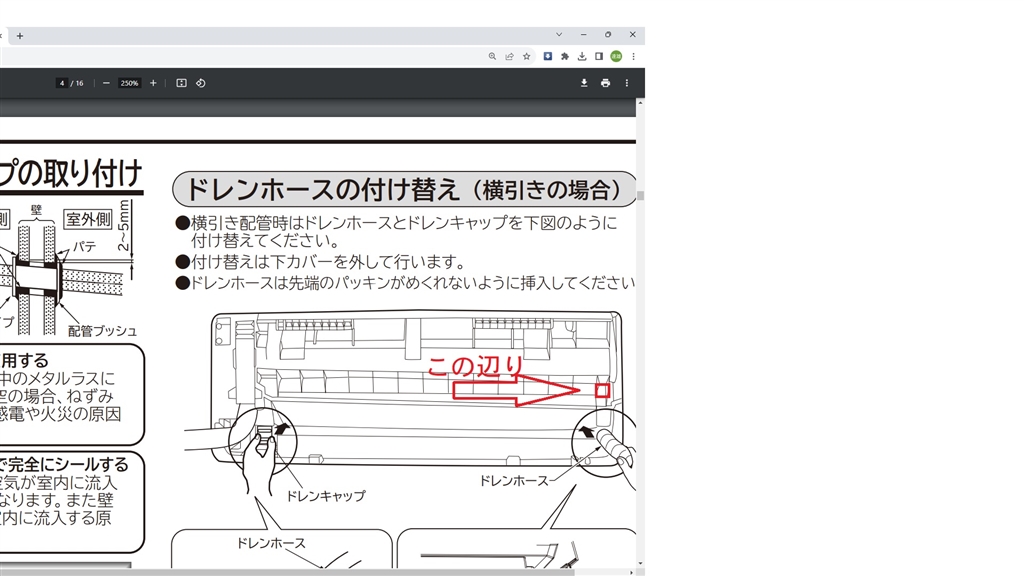Download the PDF from viewer toolbar
This screenshot has width=1024, height=576.
click(x=584, y=83)
